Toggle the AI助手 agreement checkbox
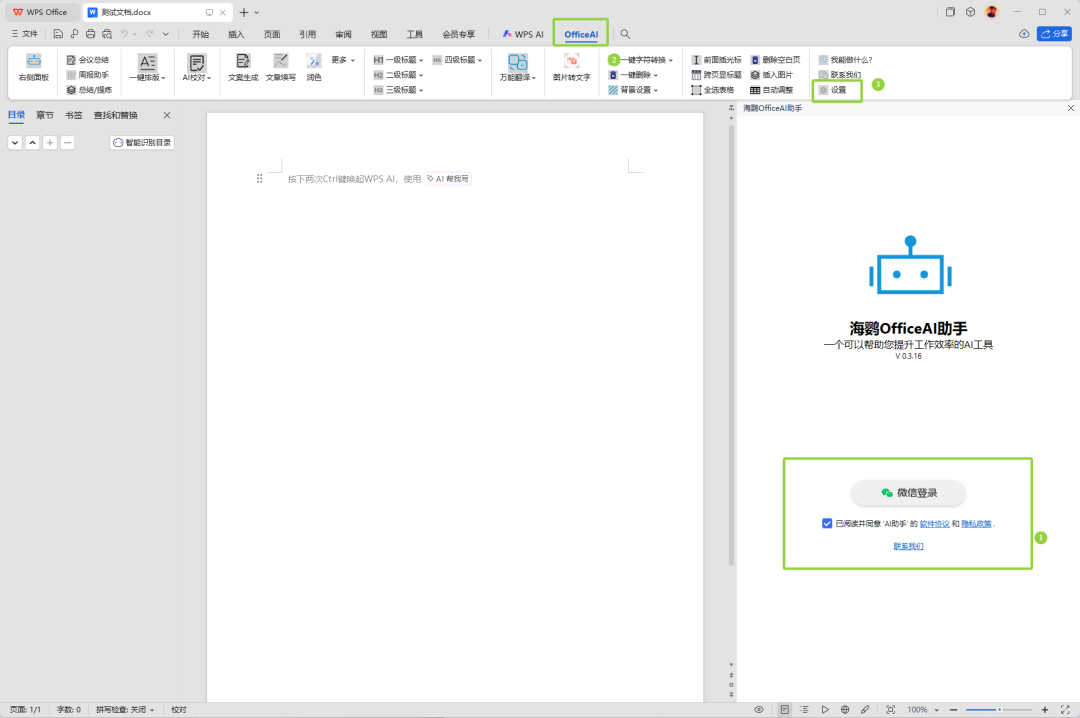The width and height of the screenshot is (1080, 718). 827,524
